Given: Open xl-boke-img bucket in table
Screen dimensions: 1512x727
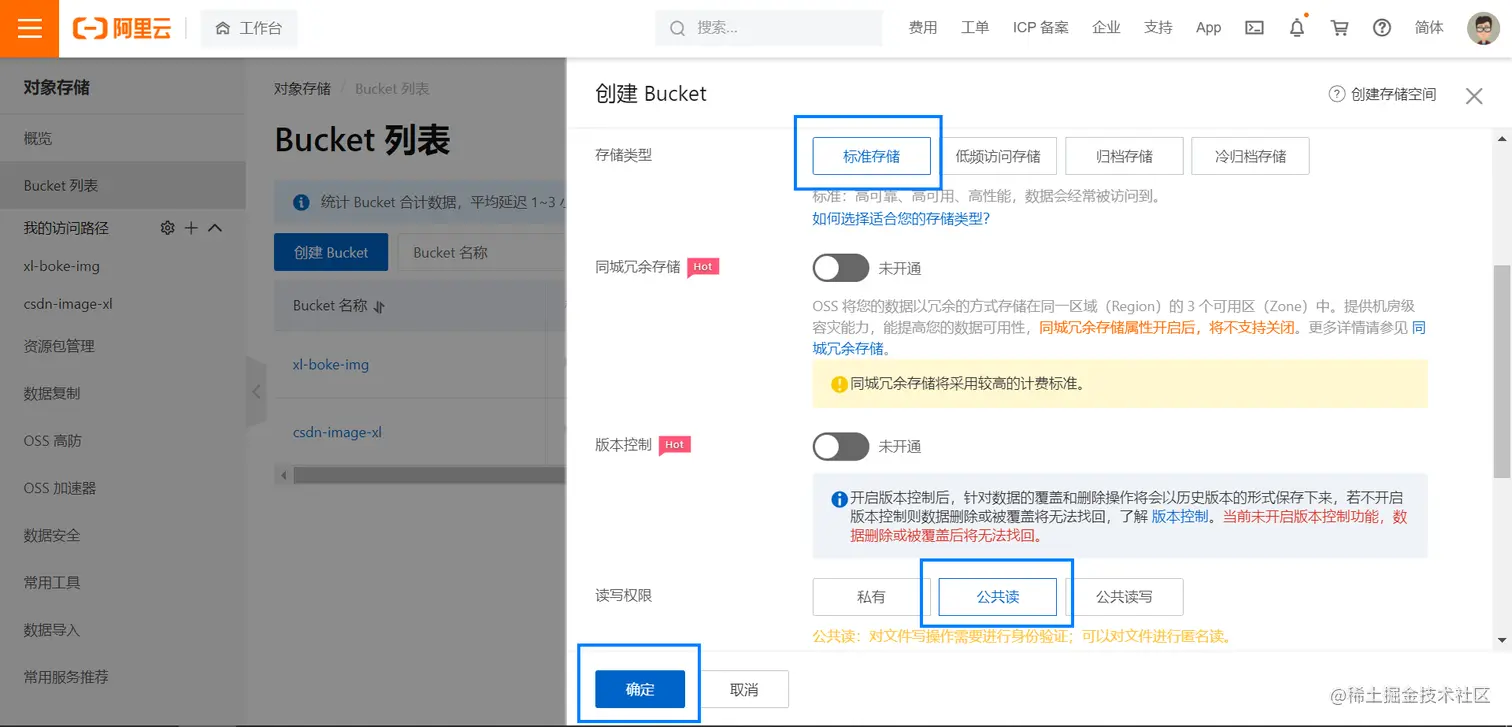Looking at the screenshot, I should 331,365.
